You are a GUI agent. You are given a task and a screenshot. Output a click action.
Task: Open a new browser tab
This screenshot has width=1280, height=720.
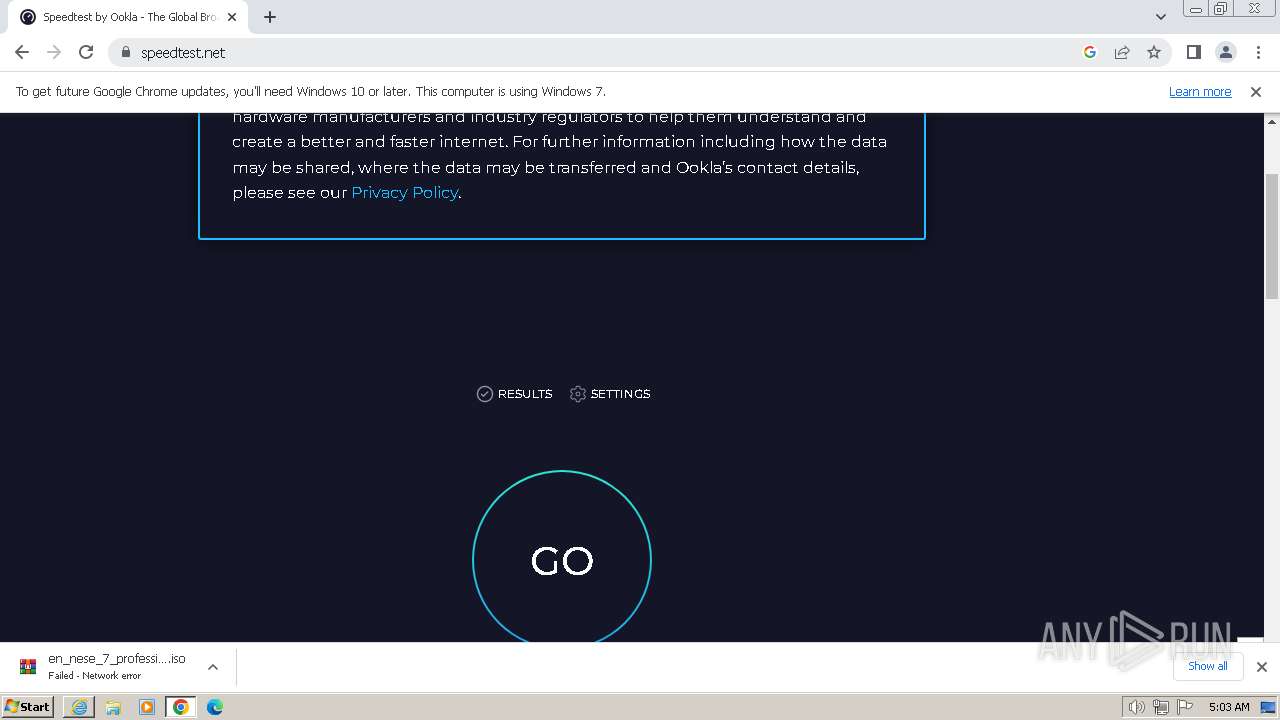pyautogui.click(x=270, y=17)
